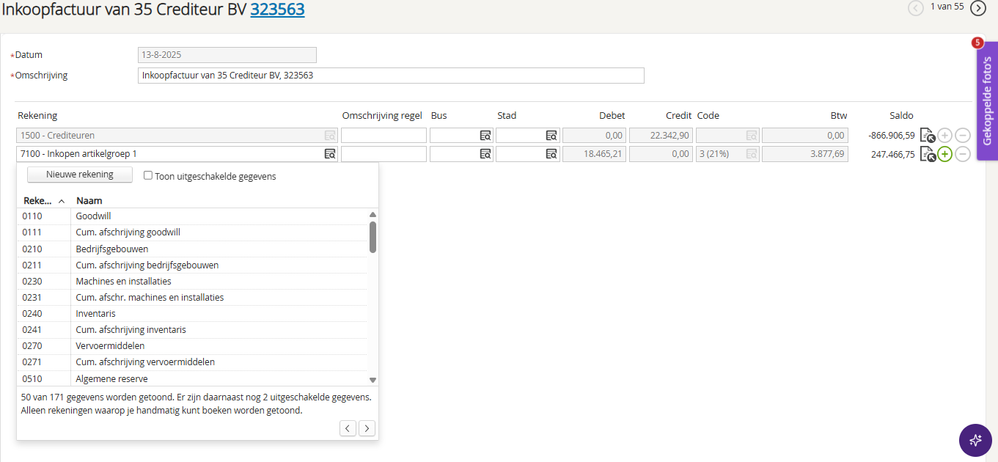Go to next invoice with right arrow
Viewport: 998px width, 462px height.
pos(978,8)
